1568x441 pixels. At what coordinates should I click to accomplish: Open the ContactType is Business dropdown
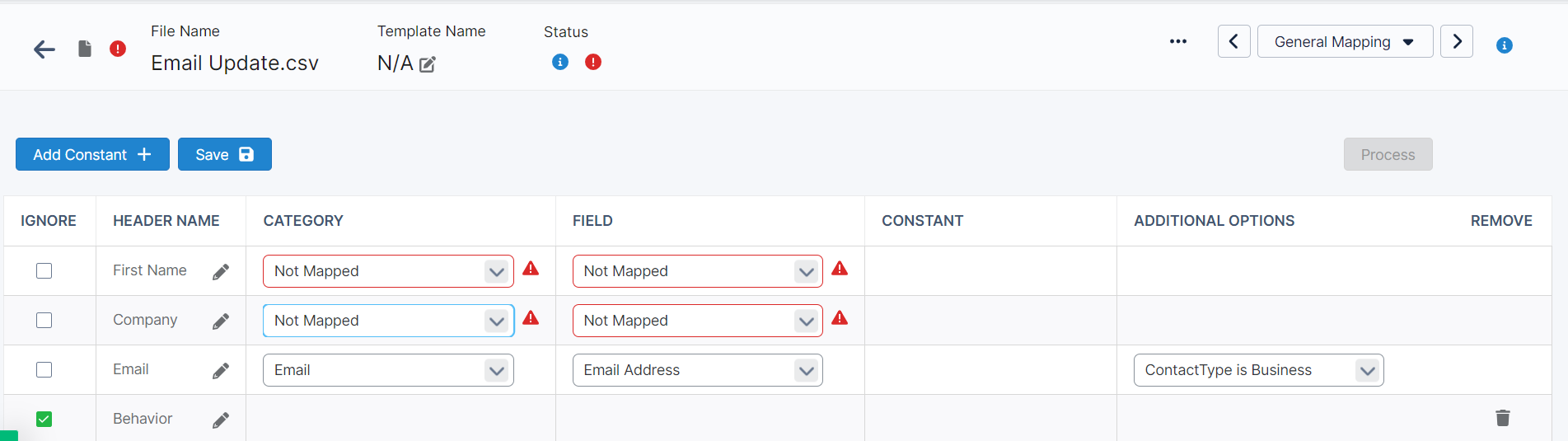[x=1258, y=370]
